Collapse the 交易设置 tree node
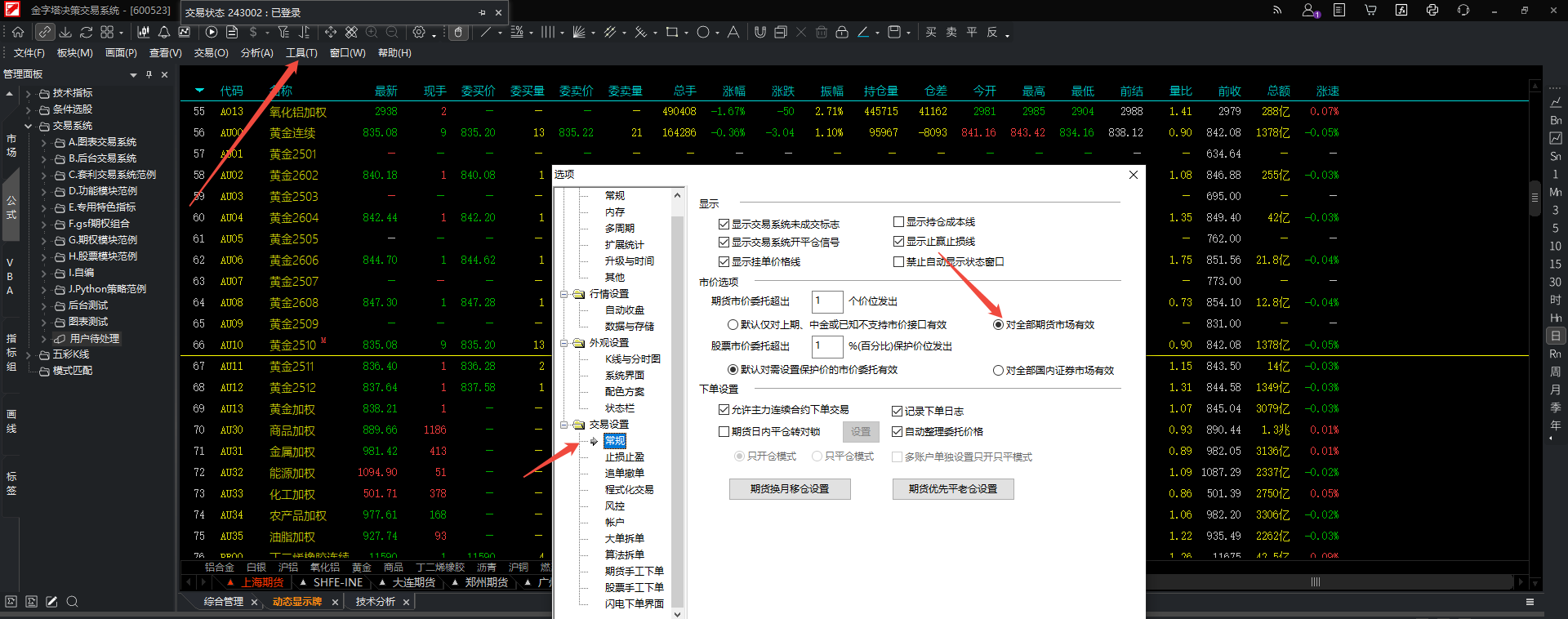Viewport: 1568px width, 619px height. tap(564, 425)
